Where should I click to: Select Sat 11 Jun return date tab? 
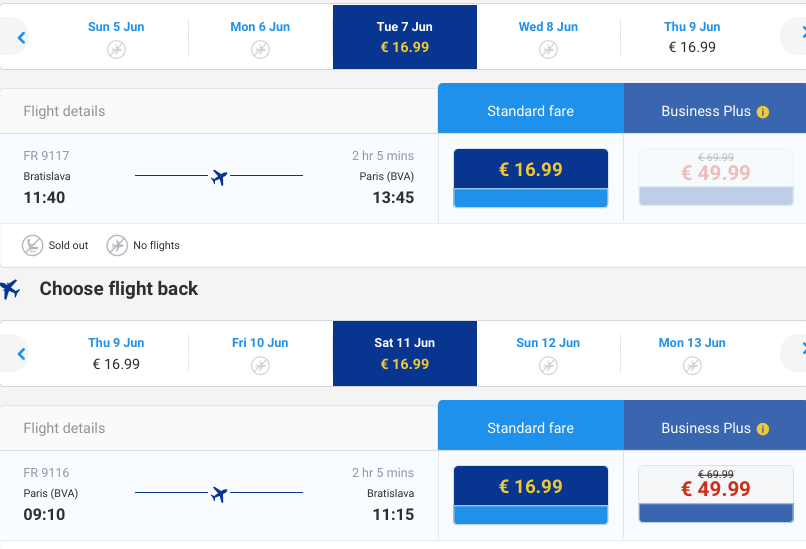point(405,354)
